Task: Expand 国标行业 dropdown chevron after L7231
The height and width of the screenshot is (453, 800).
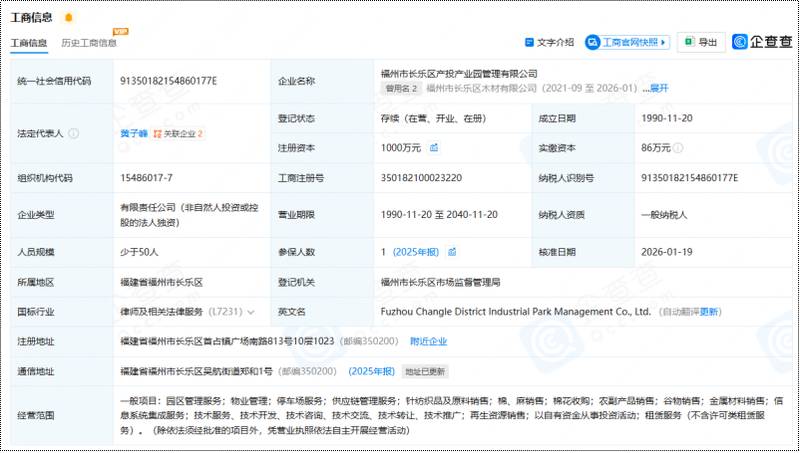Action: (x=251, y=312)
